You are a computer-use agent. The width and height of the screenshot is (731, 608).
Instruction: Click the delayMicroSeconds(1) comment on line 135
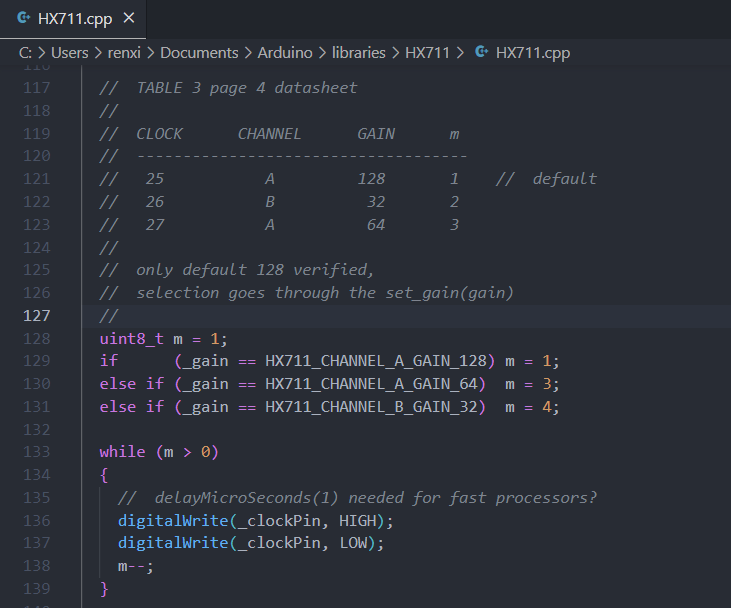point(357,497)
